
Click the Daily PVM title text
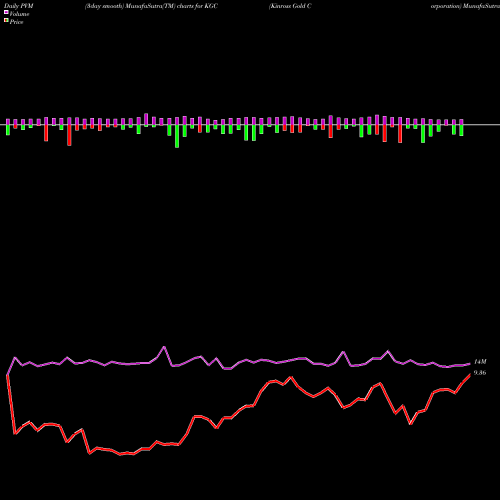(x=19, y=6)
